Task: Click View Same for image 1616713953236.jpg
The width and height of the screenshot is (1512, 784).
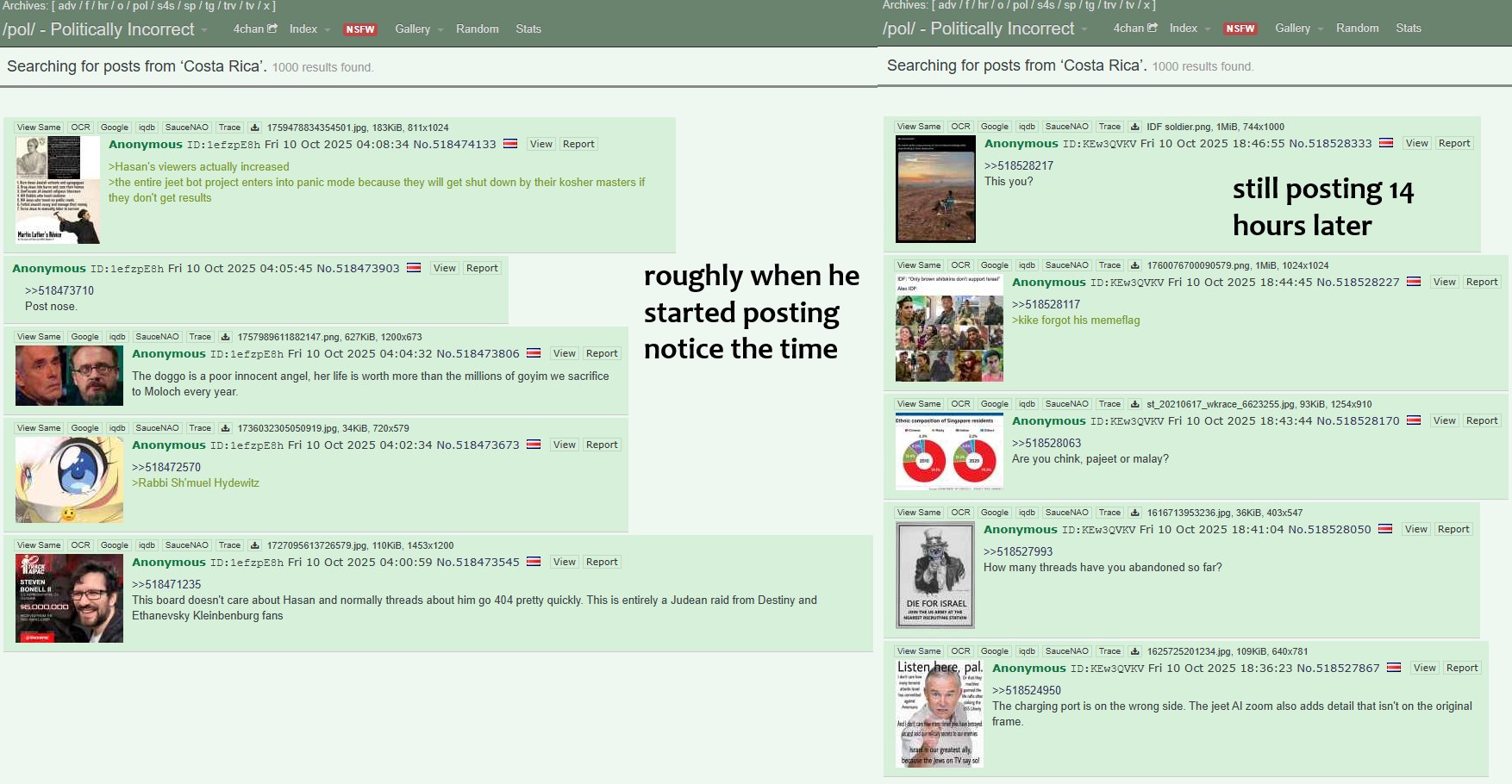Action: tap(919, 513)
